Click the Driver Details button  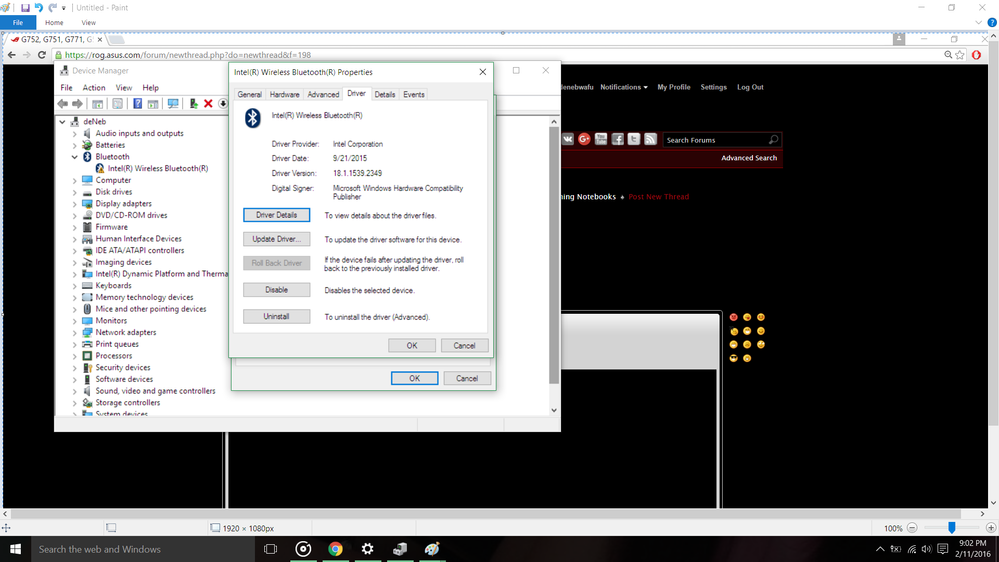click(277, 215)
